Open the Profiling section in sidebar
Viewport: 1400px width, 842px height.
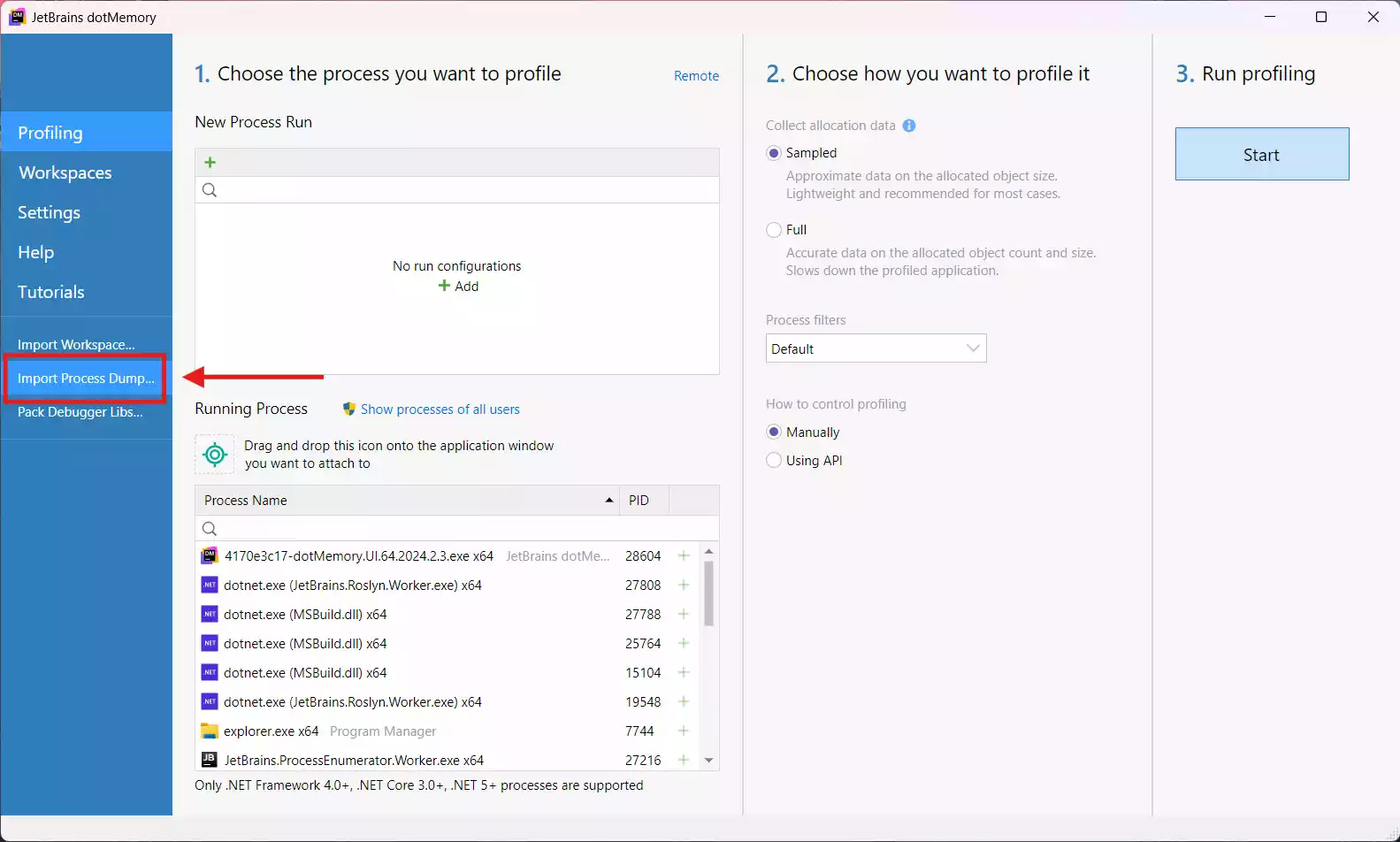[x=87, y=132]
